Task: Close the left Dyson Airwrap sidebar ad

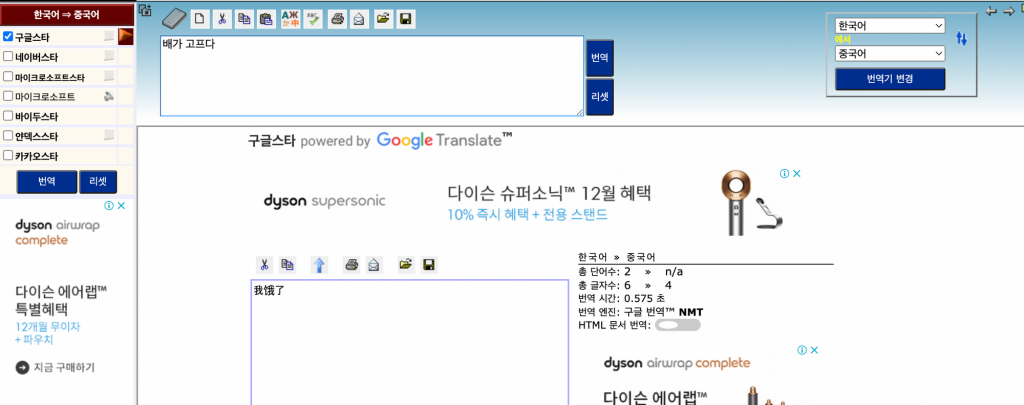Action: 121,206
